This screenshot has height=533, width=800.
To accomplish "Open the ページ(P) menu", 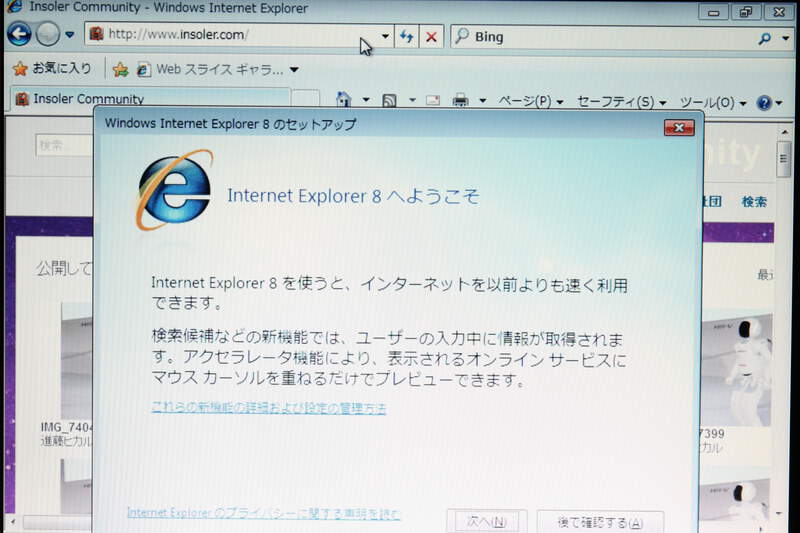I will 530,101.
